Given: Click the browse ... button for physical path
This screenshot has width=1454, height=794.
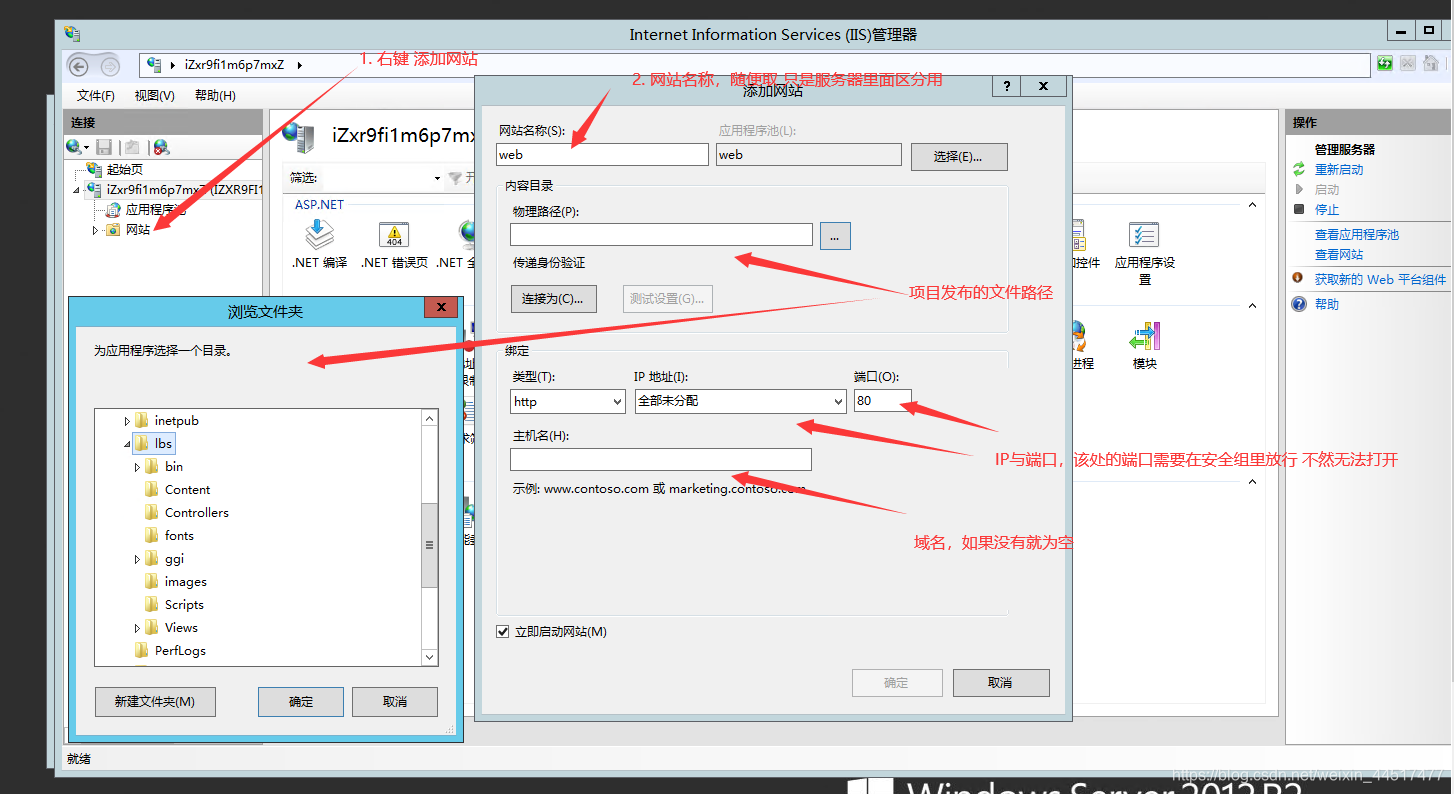Looking at the screenshot, I should [x=835, y=235].
